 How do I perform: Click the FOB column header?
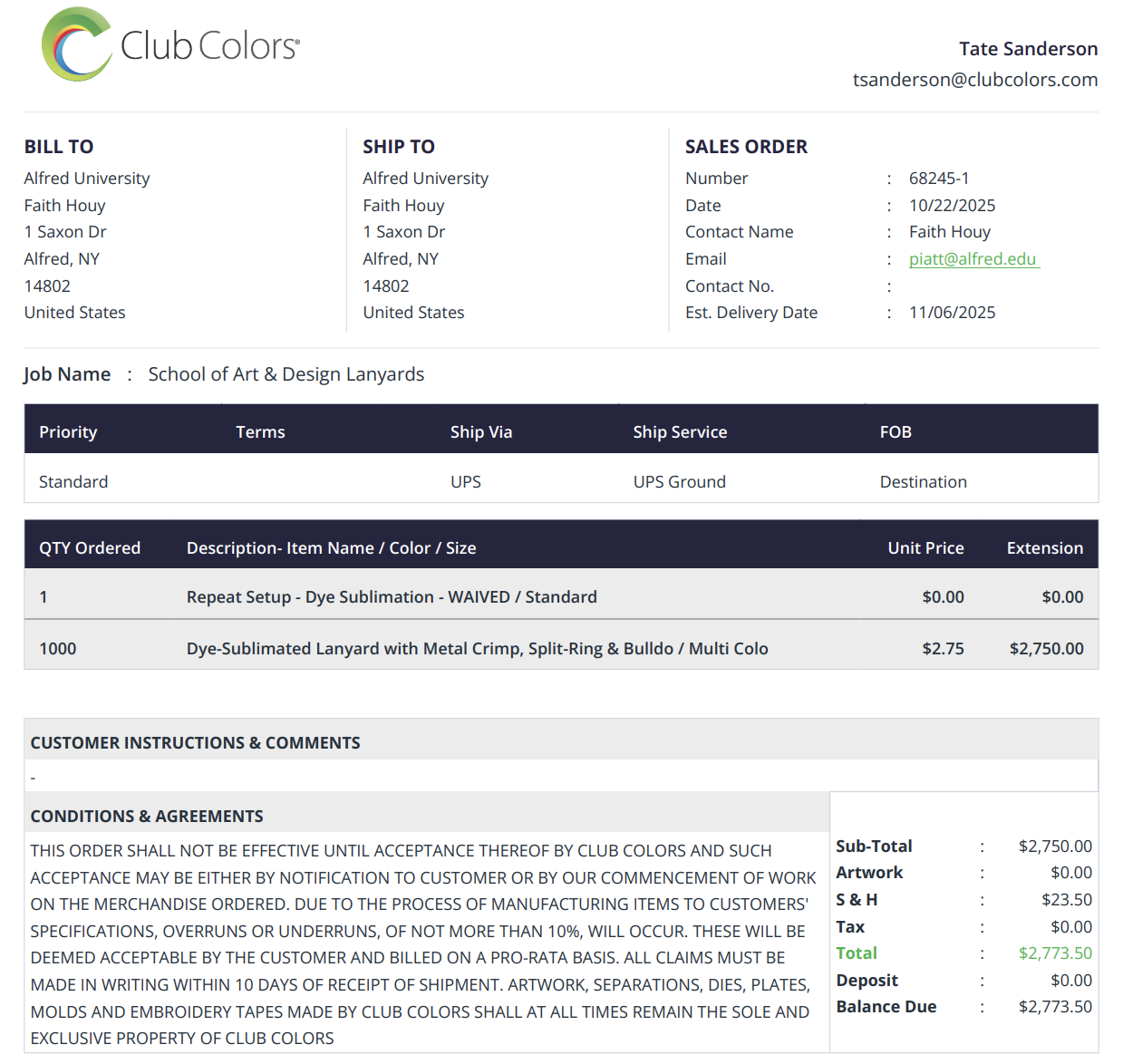click(895, 432)
